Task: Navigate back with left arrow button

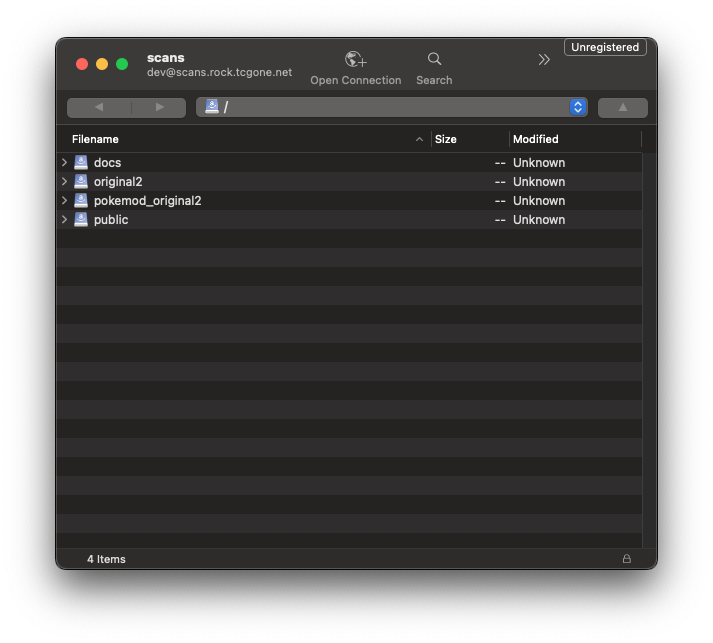Action: 98,107
